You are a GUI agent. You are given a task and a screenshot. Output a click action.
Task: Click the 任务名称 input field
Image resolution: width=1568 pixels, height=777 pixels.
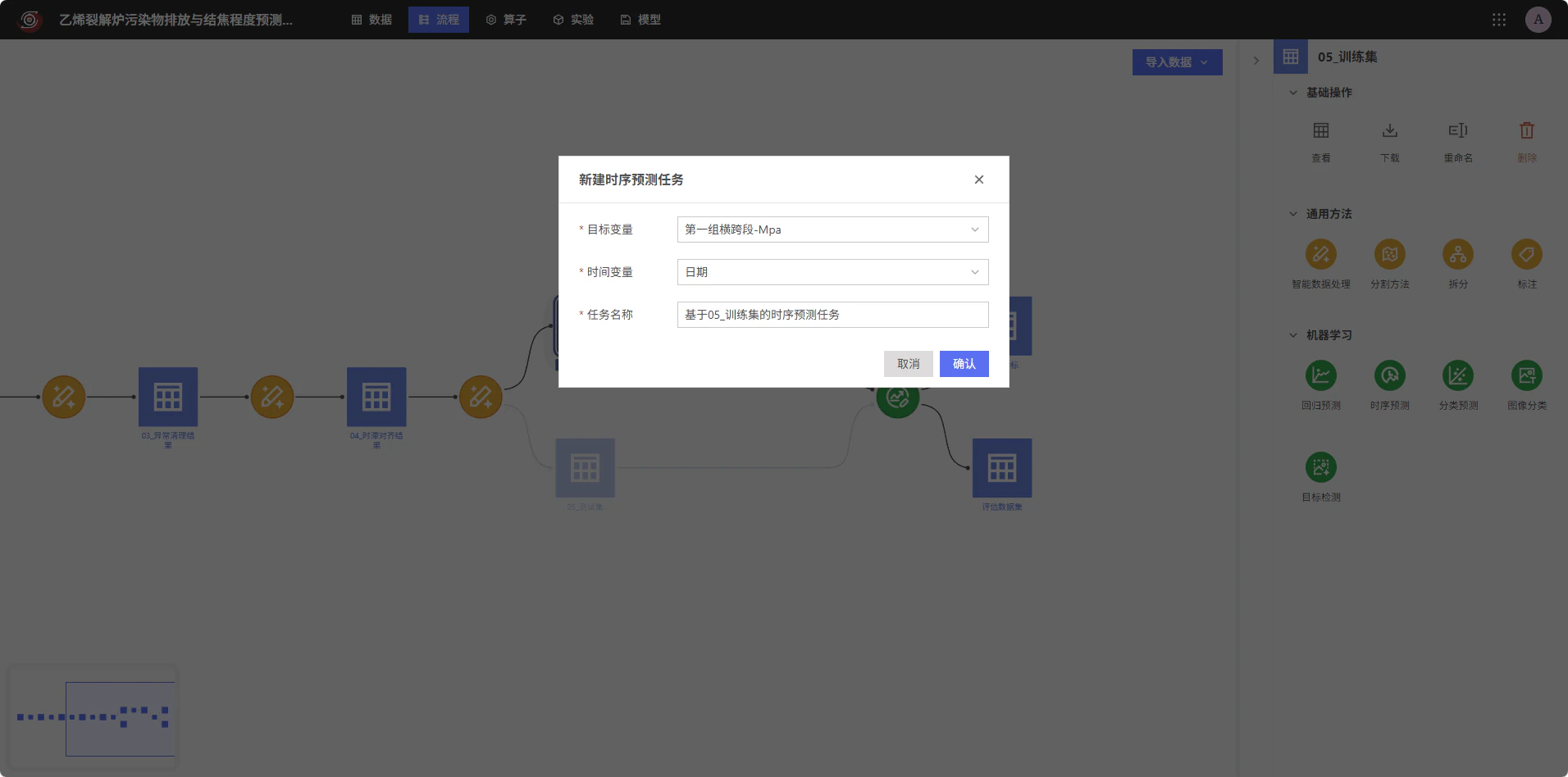[832, 315]
